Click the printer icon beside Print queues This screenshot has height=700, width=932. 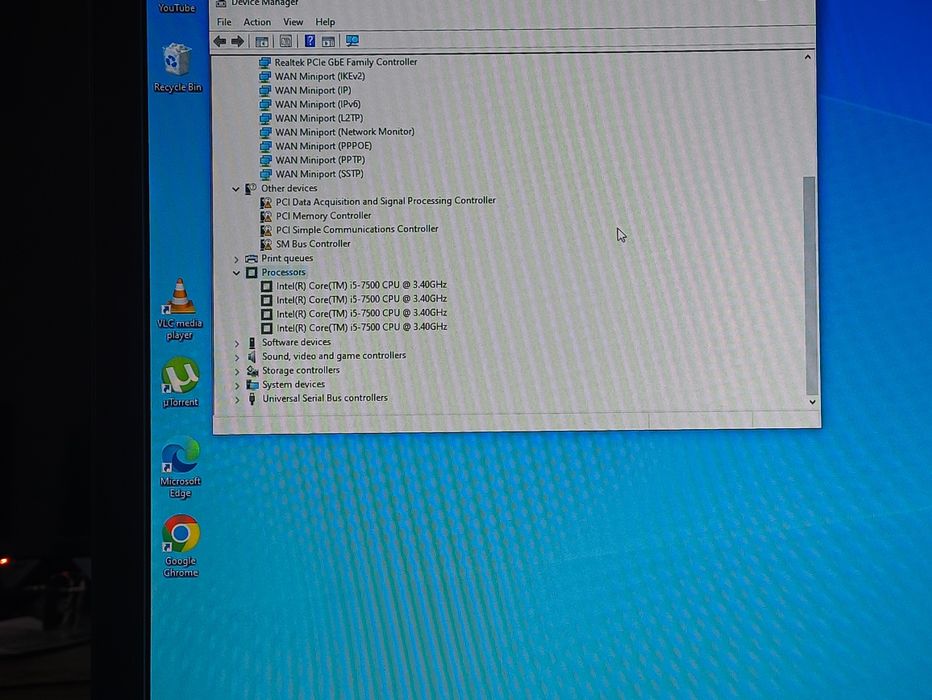[x=251, y=259]
